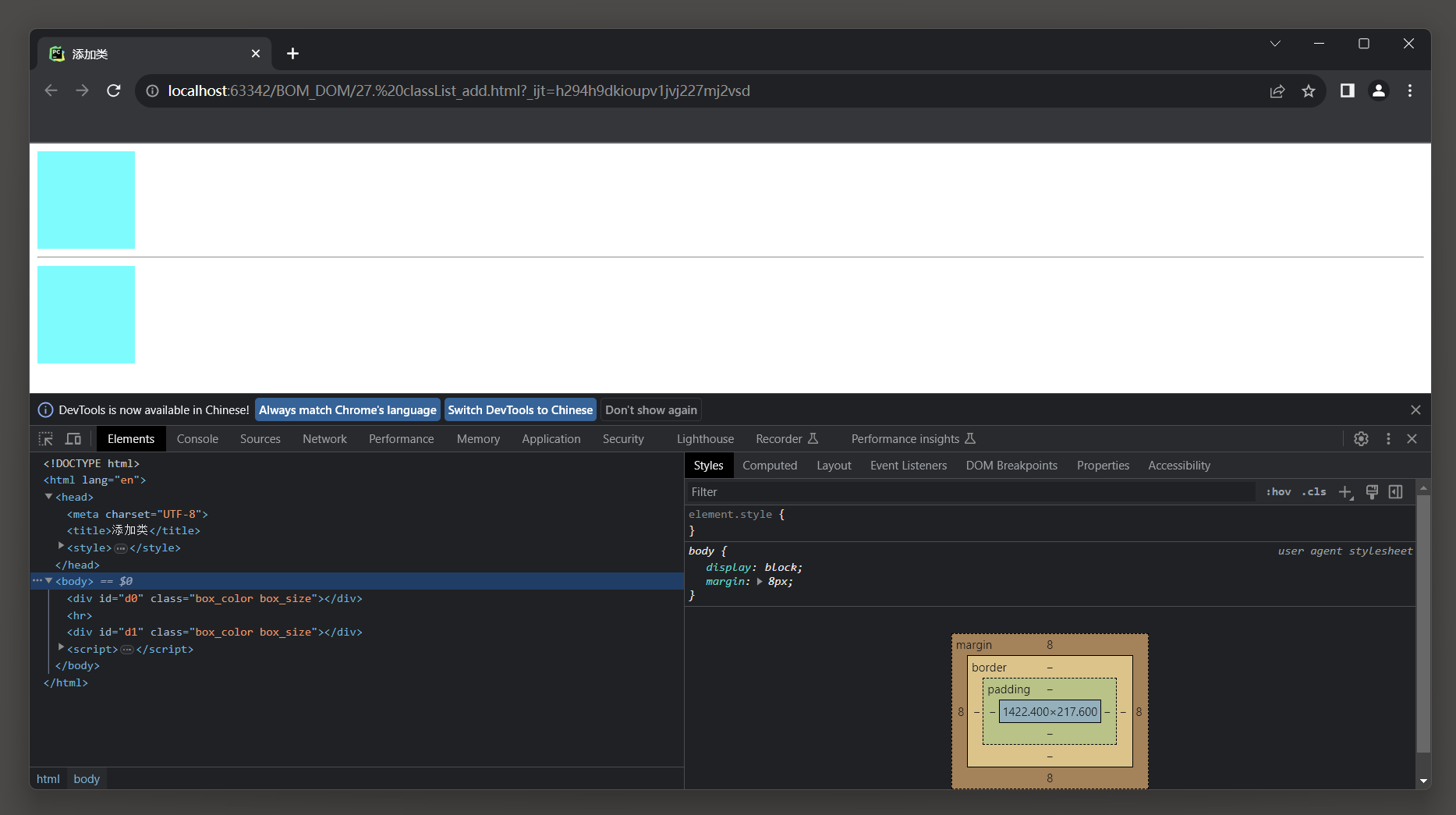Select the DOM Breakpoints tab
1456x815 pixels.
(x=1011, y=466)
